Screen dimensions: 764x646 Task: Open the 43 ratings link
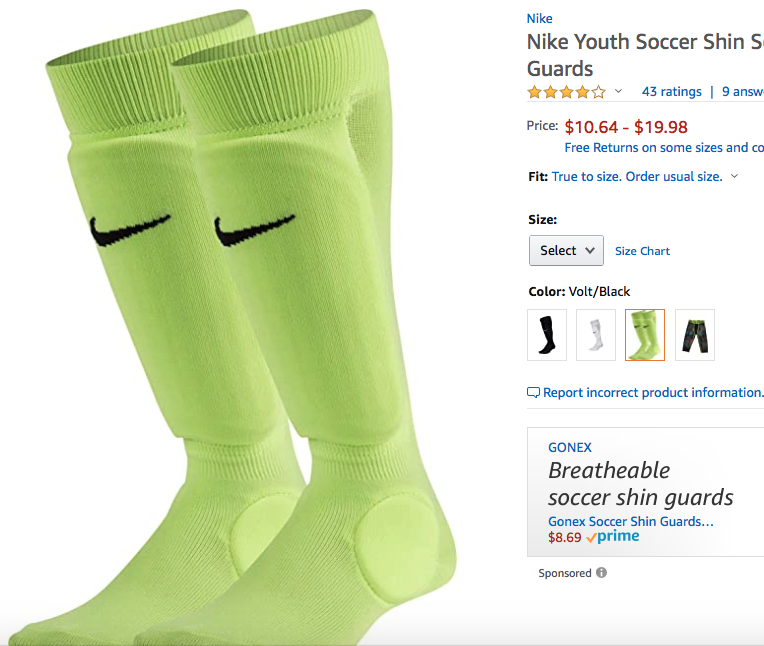[671, 92]
